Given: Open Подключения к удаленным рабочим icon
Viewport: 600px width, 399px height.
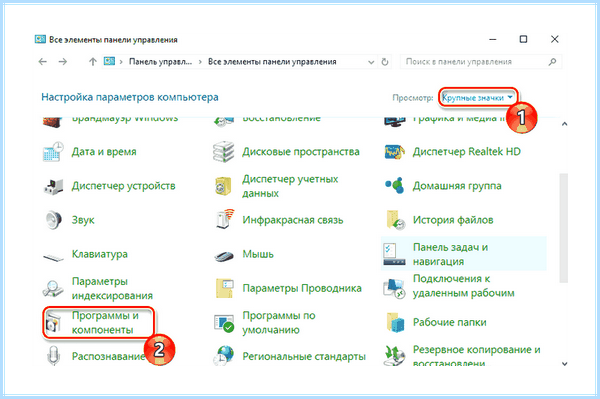Looking at the screenshot, I should point(394,288).
